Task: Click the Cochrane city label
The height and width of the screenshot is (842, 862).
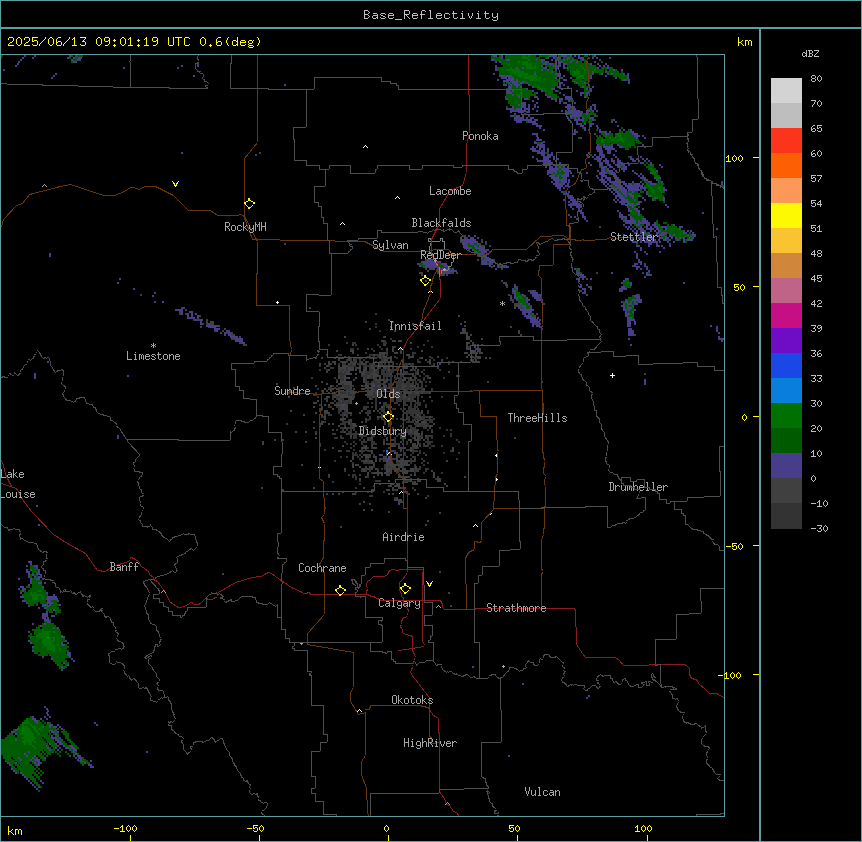Action: click(x=322, y=568)
